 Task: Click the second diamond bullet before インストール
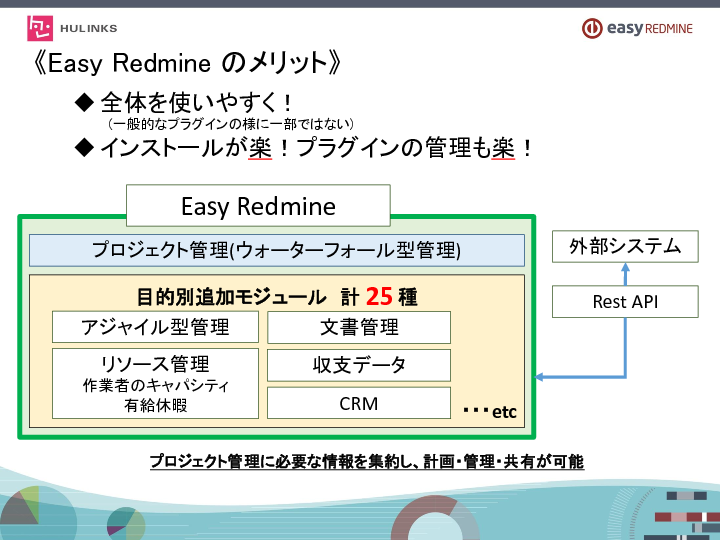coord(84,148)
